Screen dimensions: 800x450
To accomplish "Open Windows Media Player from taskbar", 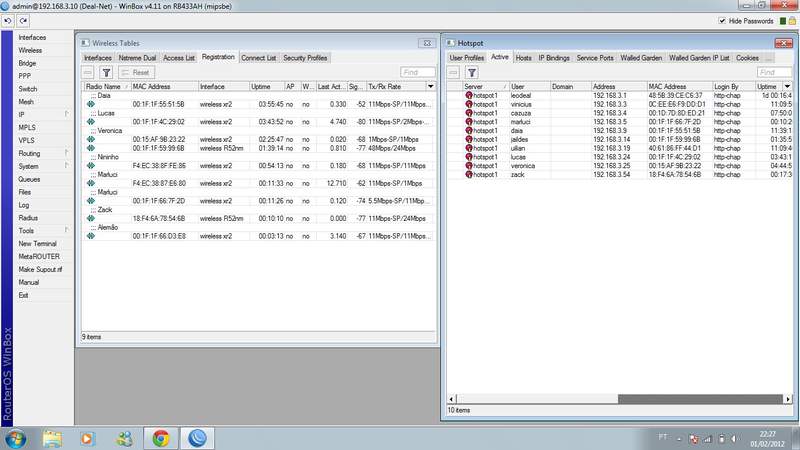I will click(87, 438).
